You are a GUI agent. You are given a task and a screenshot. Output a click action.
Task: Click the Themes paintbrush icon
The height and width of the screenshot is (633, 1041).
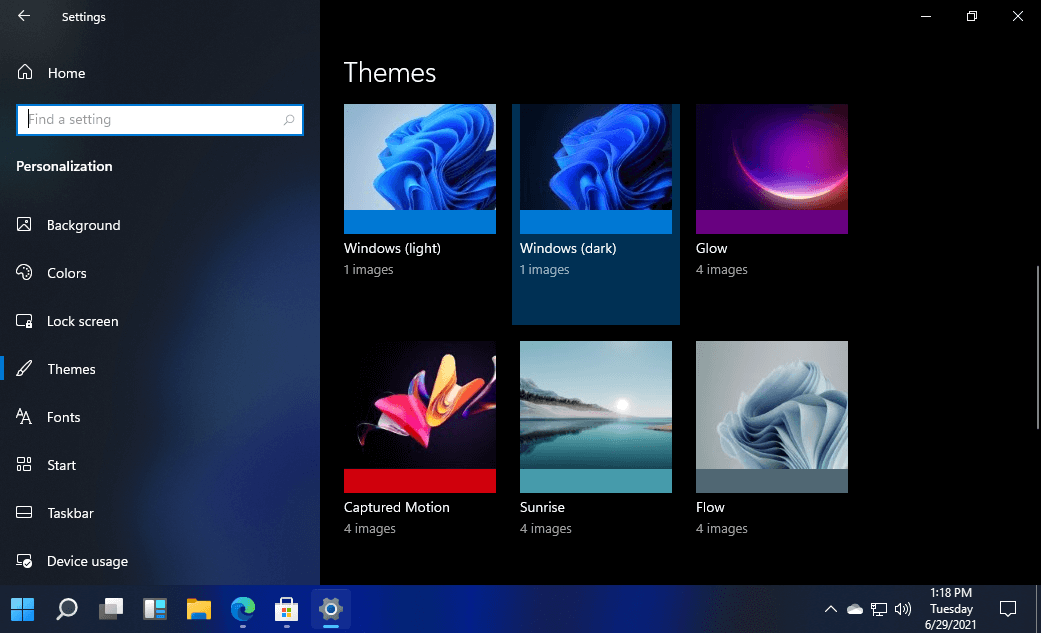click(x=24, y=369)
